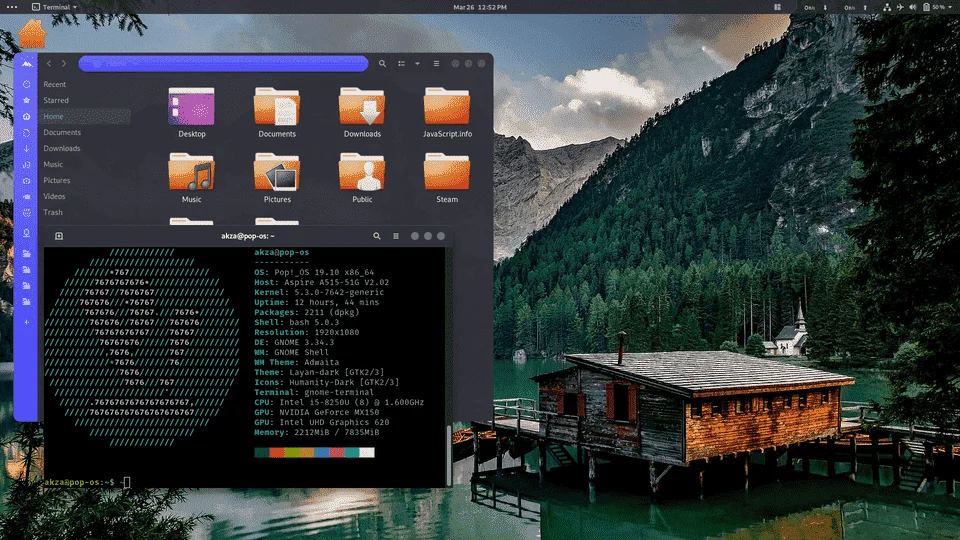Open the Home icon on the desktop
The width and height of the screenshot is (960, 540).
tap(32, 33)
